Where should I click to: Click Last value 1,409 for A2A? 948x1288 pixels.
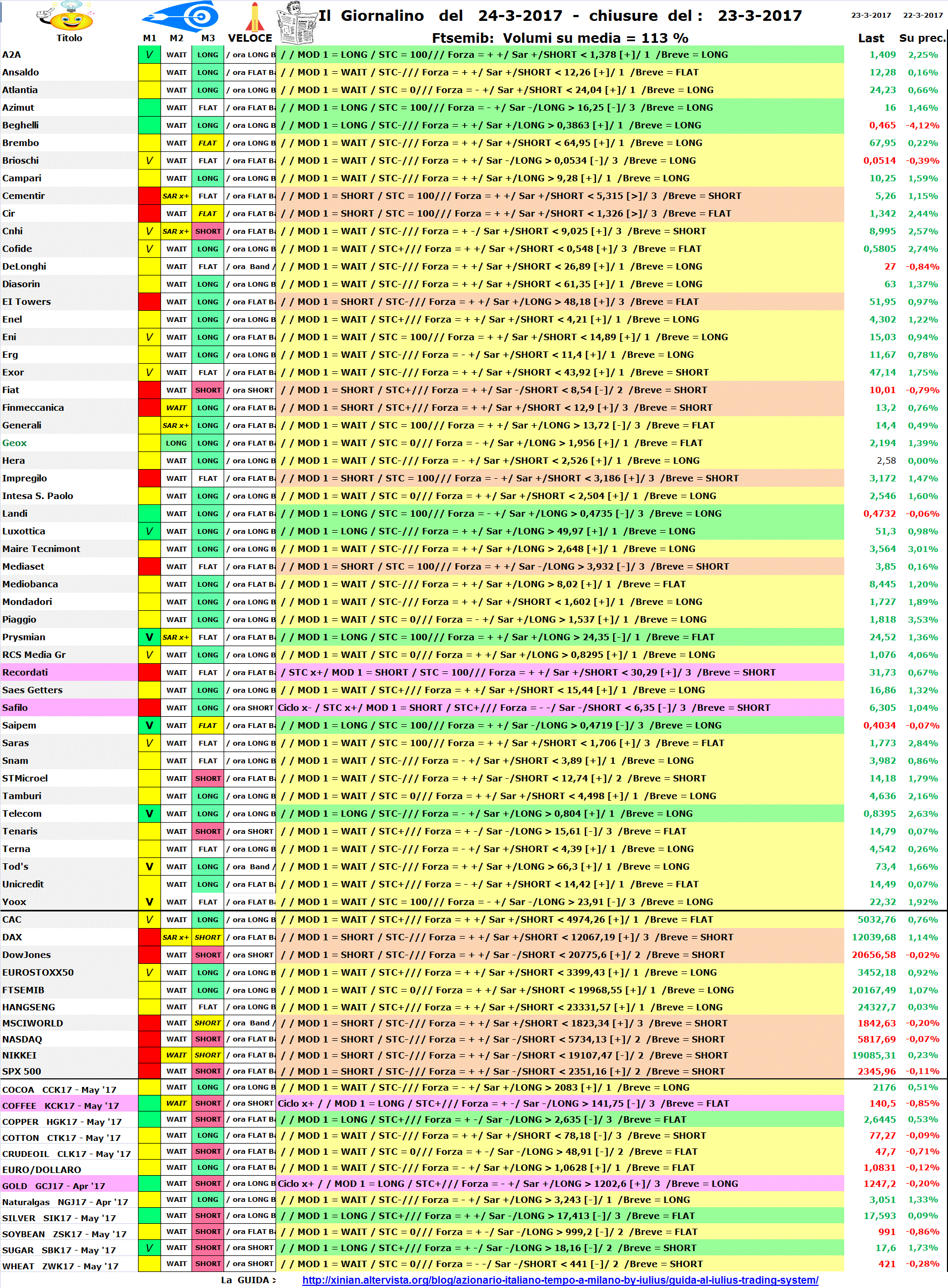pyautogui.click(x=882, y=55)
